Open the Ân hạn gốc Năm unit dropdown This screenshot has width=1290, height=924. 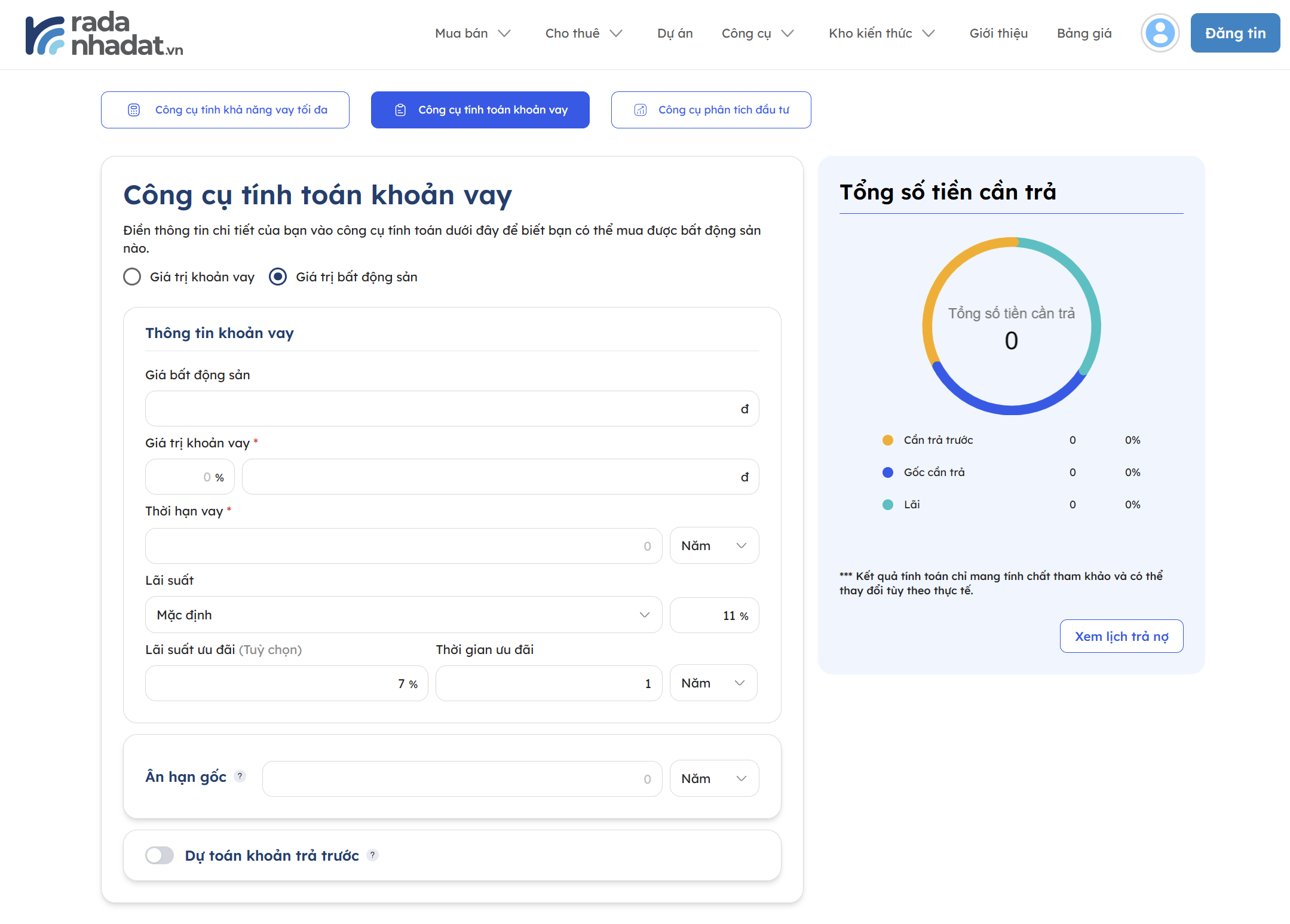714,778
